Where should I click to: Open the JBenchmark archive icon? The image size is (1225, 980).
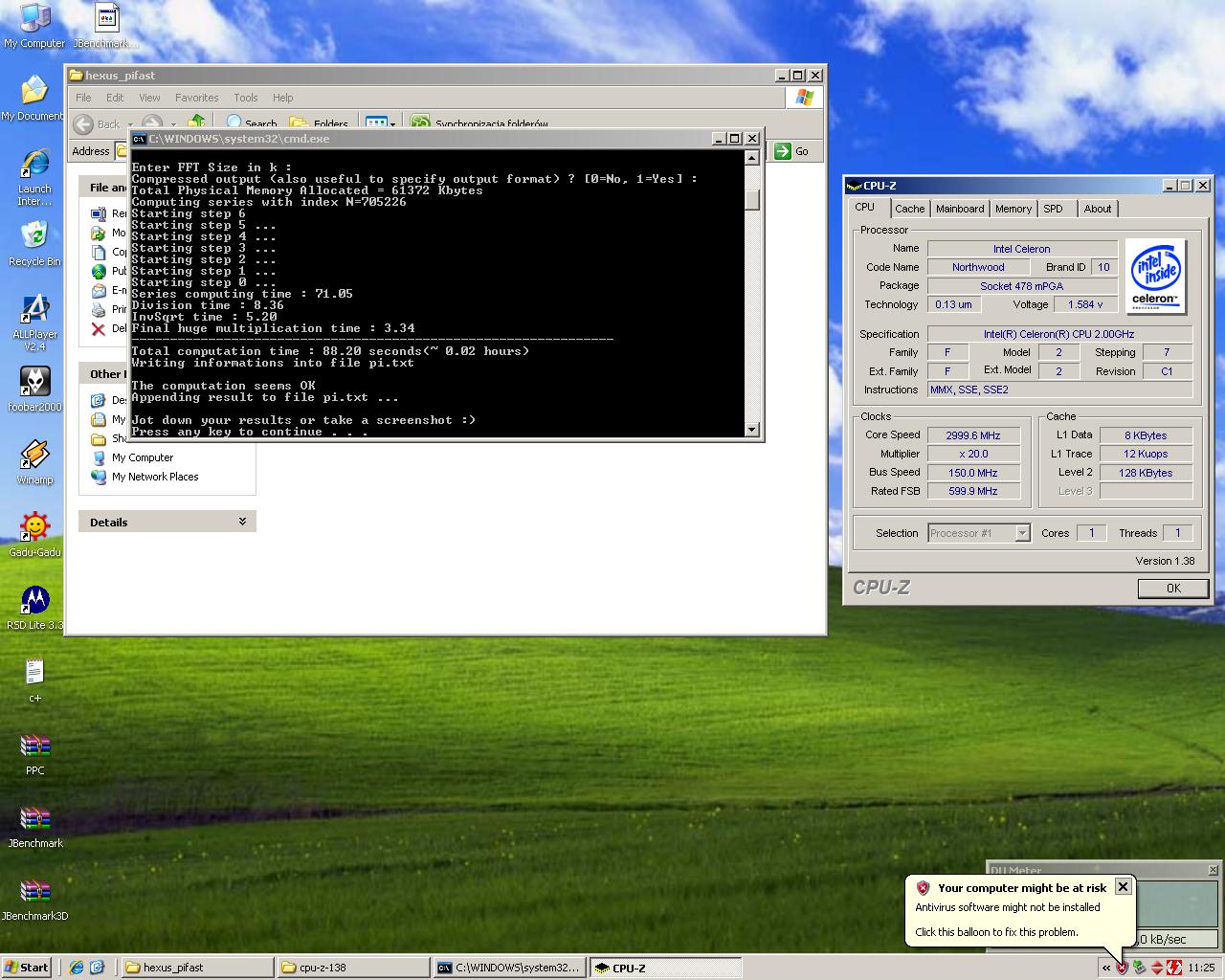click(x=34, y=826)
